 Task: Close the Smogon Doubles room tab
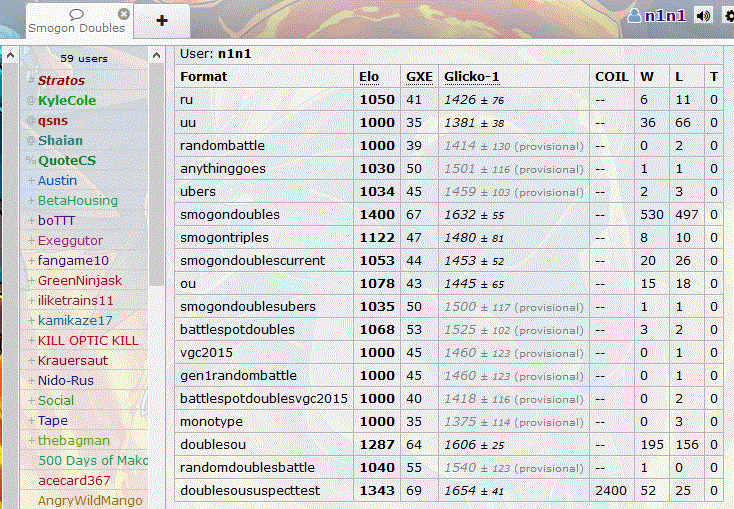click(123, 14)
